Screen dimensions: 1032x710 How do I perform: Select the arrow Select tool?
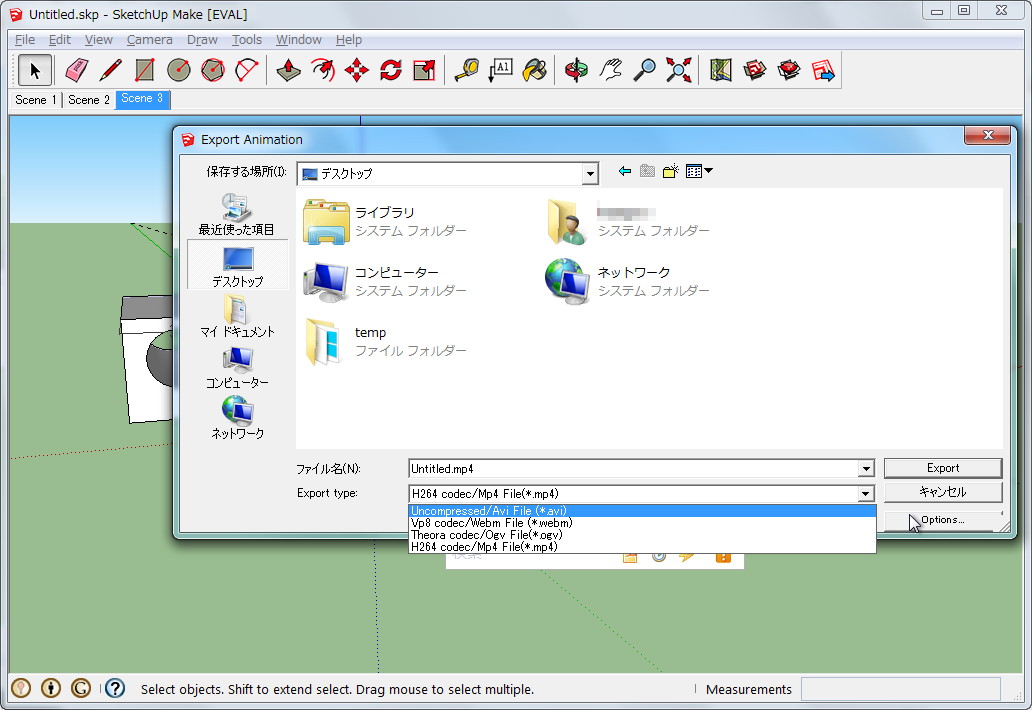(x=35, y=70)
